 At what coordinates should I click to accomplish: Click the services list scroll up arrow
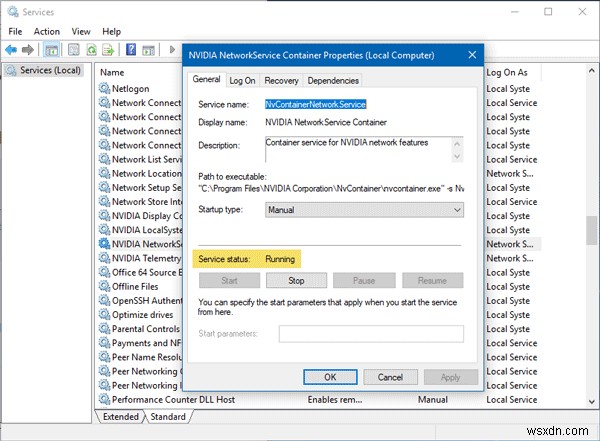[592, 70]
